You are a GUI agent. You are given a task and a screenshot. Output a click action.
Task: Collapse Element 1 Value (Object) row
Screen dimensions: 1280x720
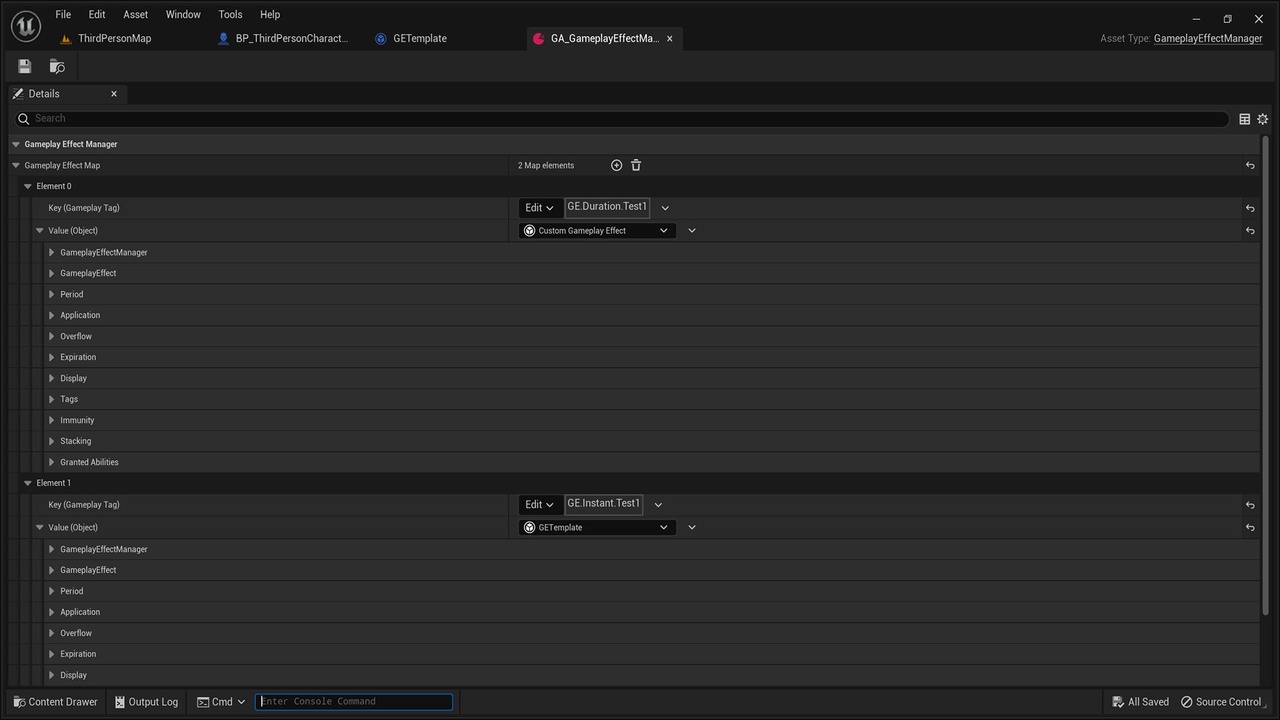coord(40,528)
